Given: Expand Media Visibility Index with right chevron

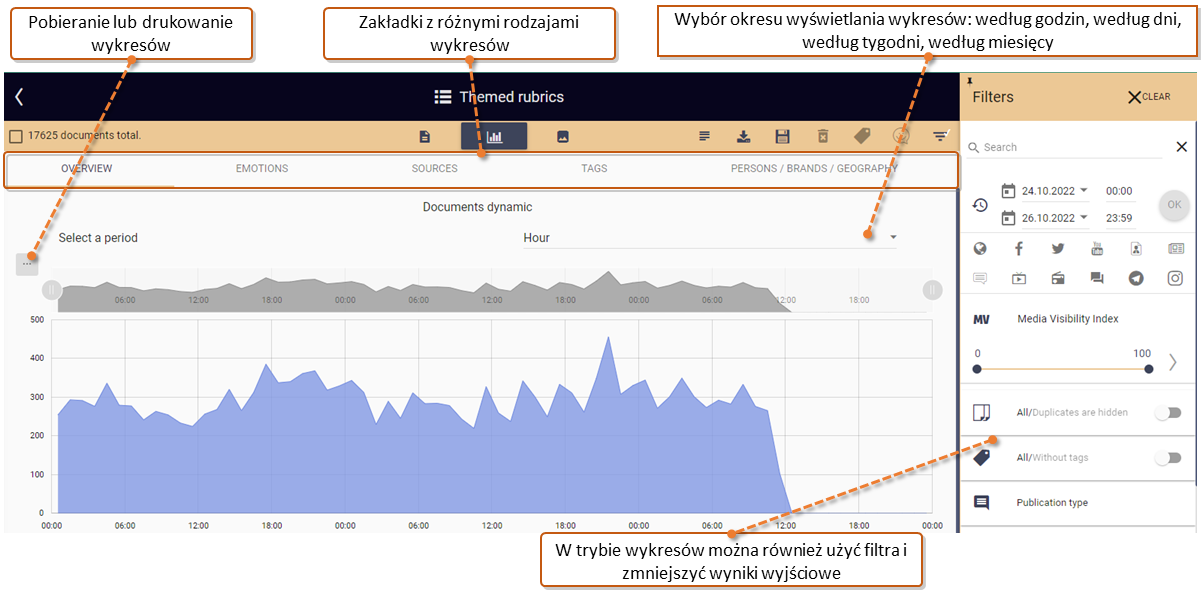Looking at the screenshot, I should tap(1173, 362).
